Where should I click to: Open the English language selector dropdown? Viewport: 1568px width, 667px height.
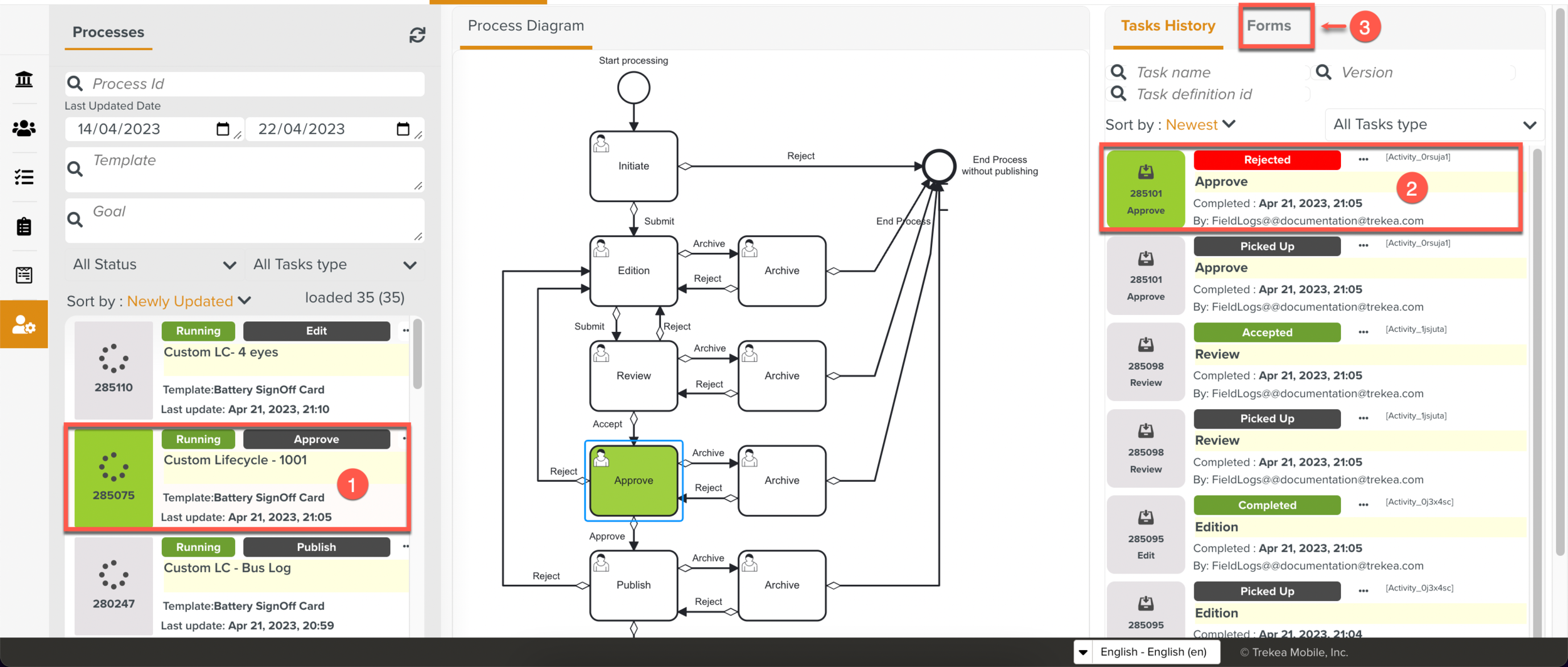pyautogui.click(x=1083, y=652)
